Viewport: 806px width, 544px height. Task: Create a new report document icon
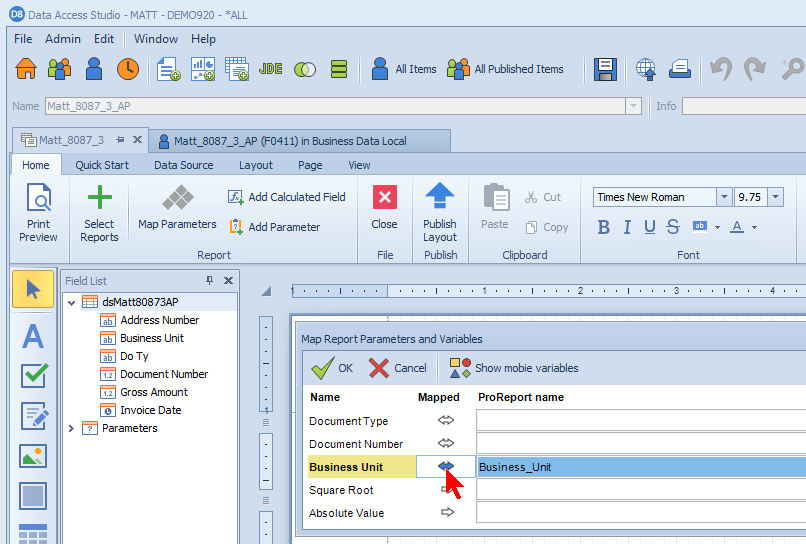point(168,69)
